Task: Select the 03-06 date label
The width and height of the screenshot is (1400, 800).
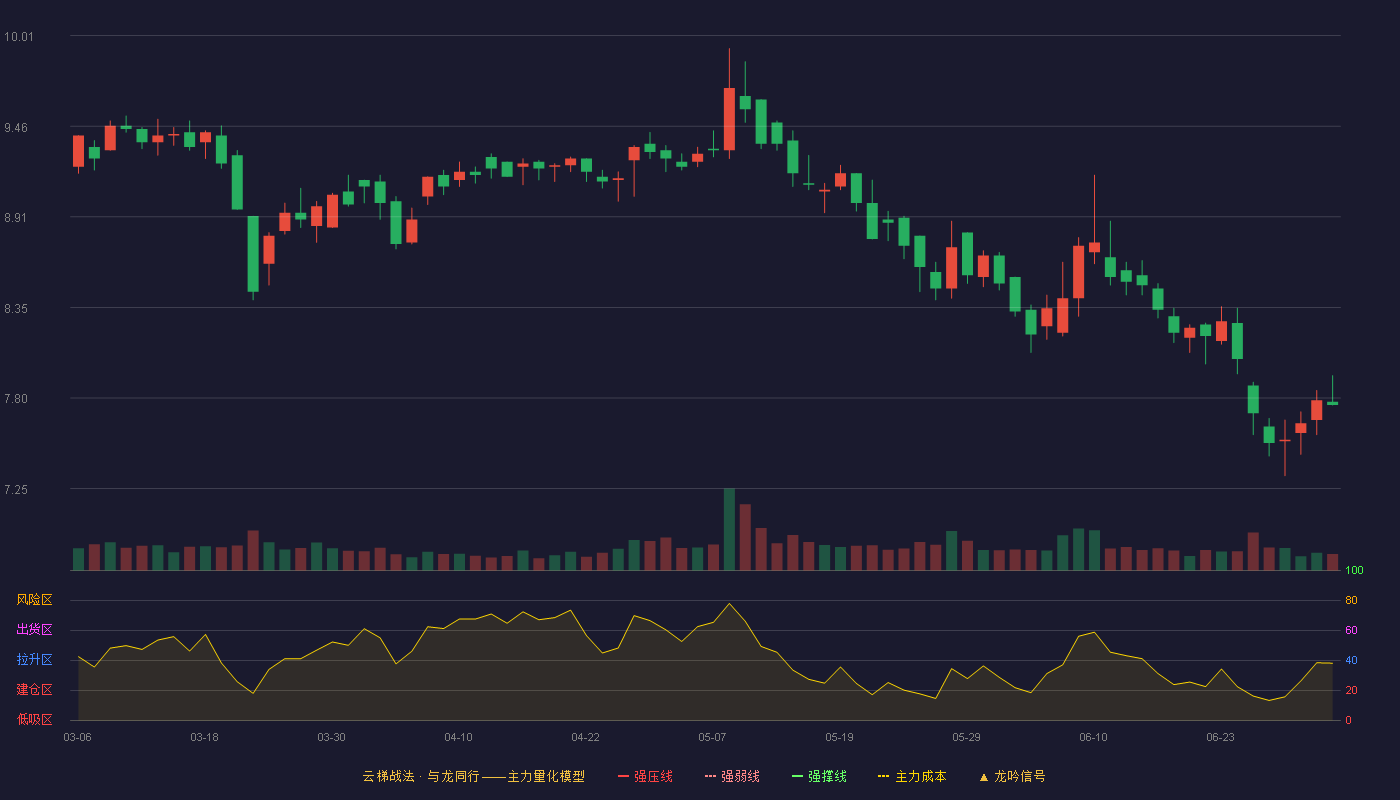Action: [x=77, y=737]
